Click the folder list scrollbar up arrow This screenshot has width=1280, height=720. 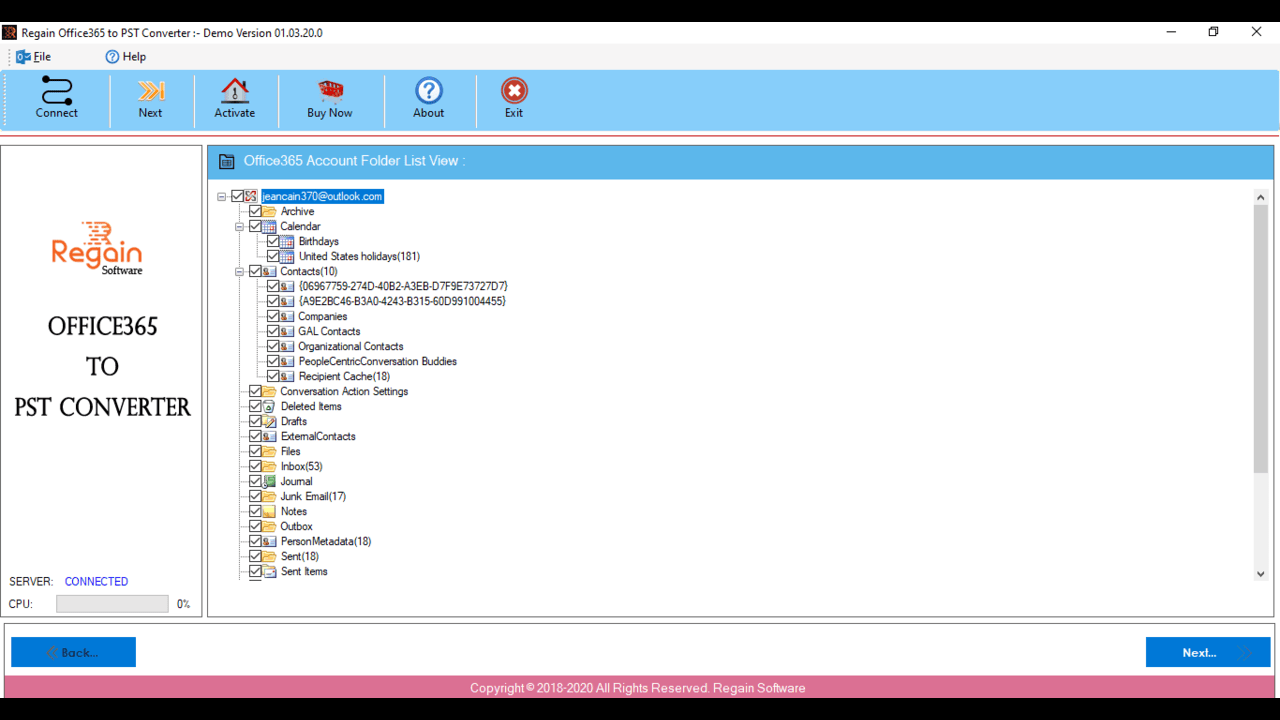click(1260, 197)
